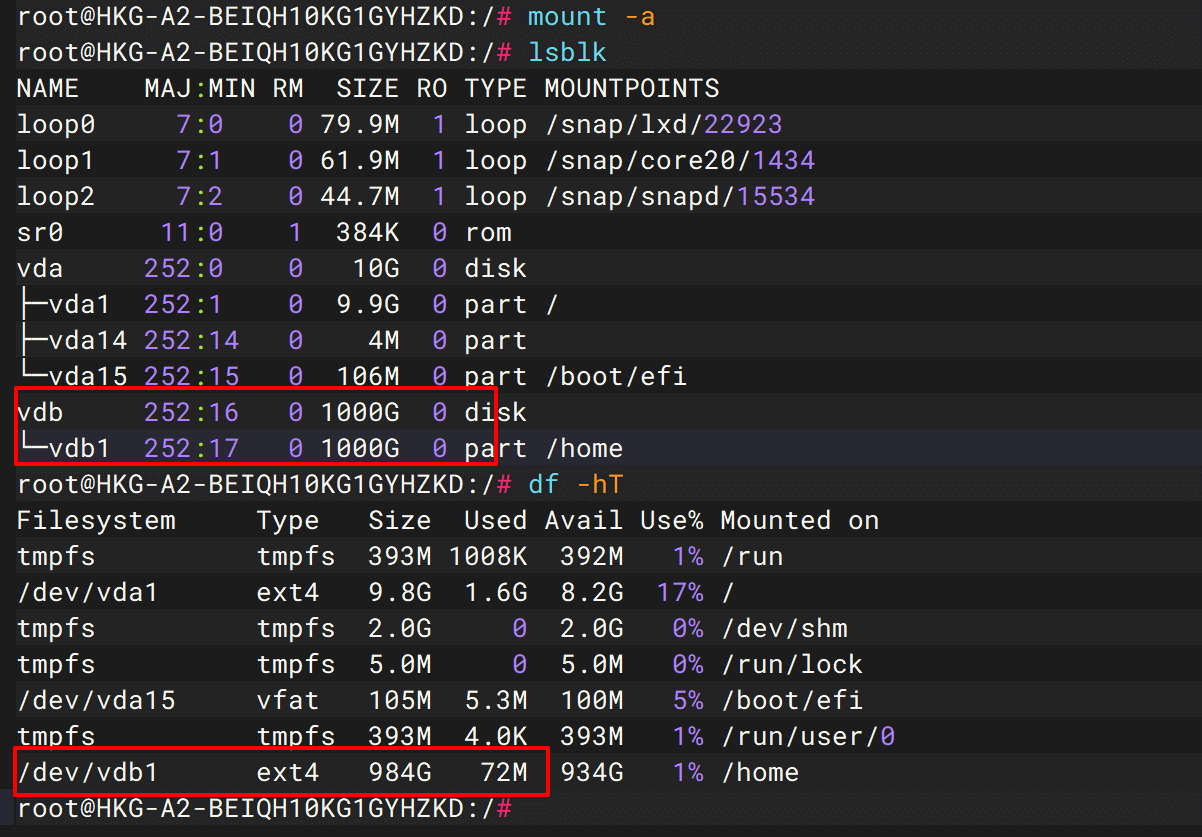1202x837 pixels.
Task: Click the 'Filesystem' column header in df output
Action: pyautogui.click(x=96, y=521)
